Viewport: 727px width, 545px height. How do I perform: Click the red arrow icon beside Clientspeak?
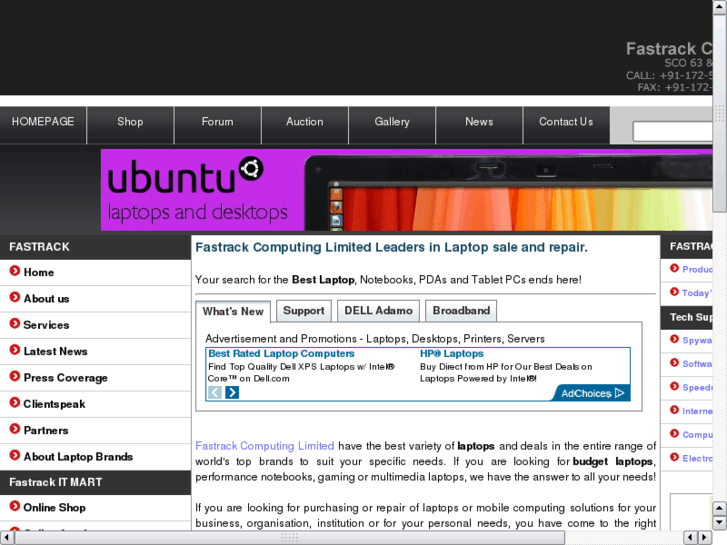click(x=15, y=402)
